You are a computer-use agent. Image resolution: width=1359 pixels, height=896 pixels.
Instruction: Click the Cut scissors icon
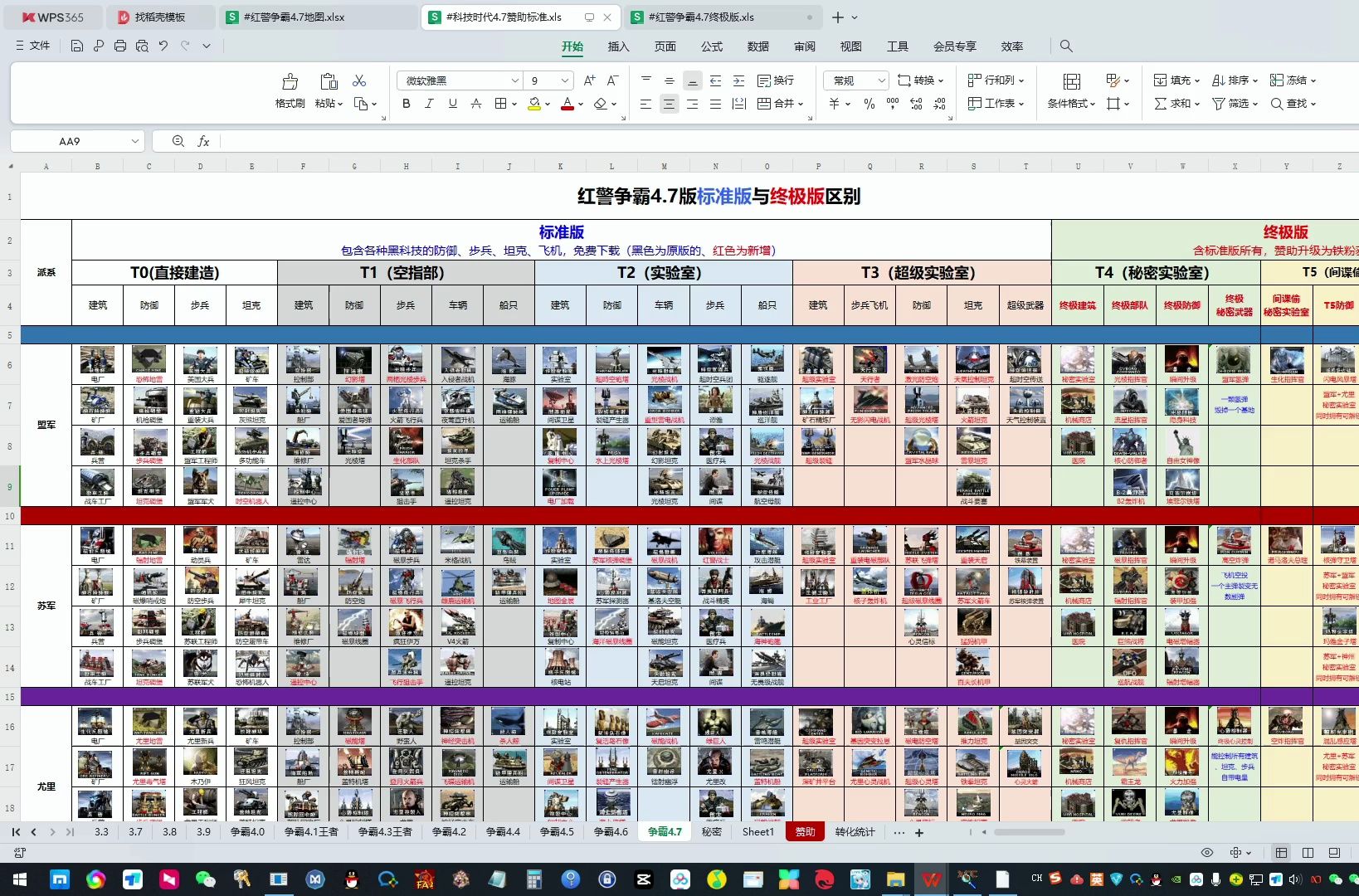(359, 80)
